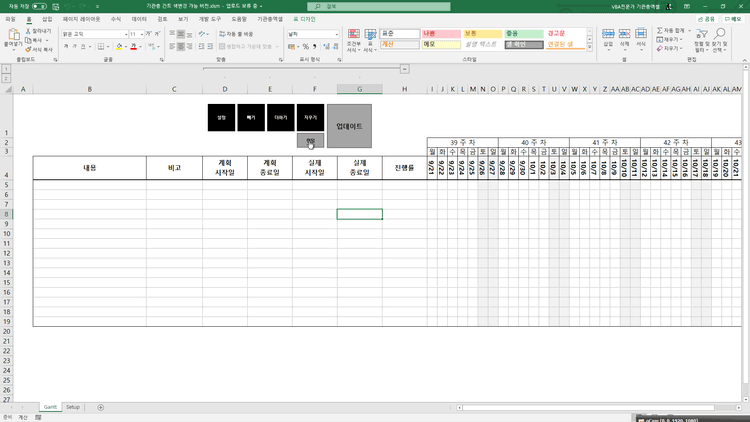
Task: Toggle bottom vertical alignment
Action: click(189, 34)
